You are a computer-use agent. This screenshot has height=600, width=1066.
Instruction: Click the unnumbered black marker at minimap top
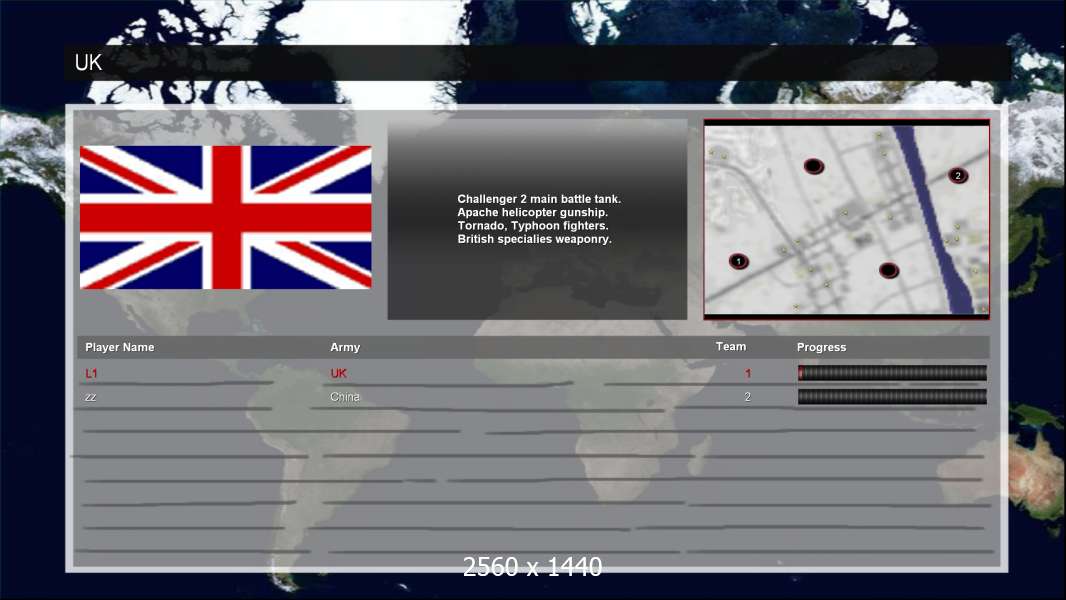tap(814, 166)
